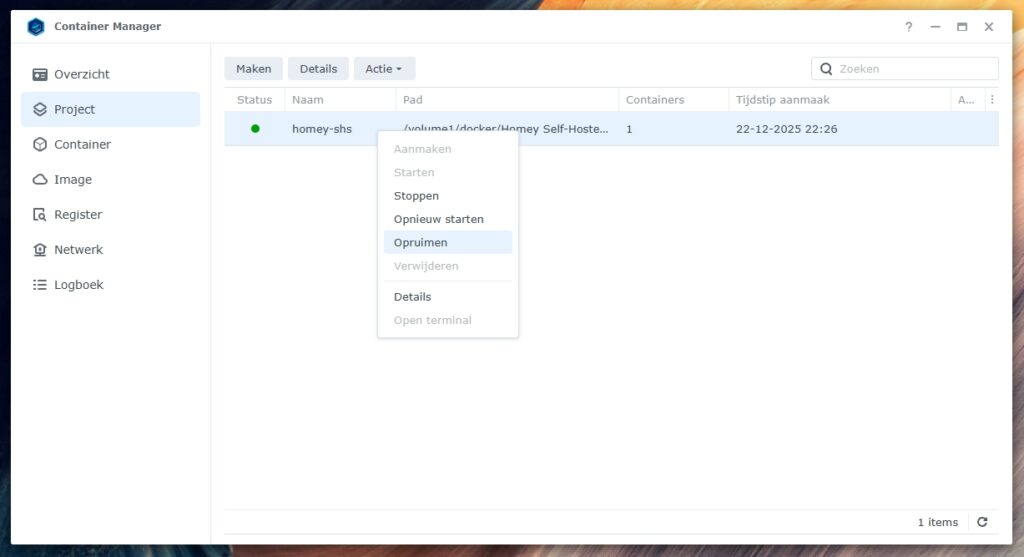Open the help question mark icon
Viewport: 1024px width, 557px height.
tap(908, 27)
